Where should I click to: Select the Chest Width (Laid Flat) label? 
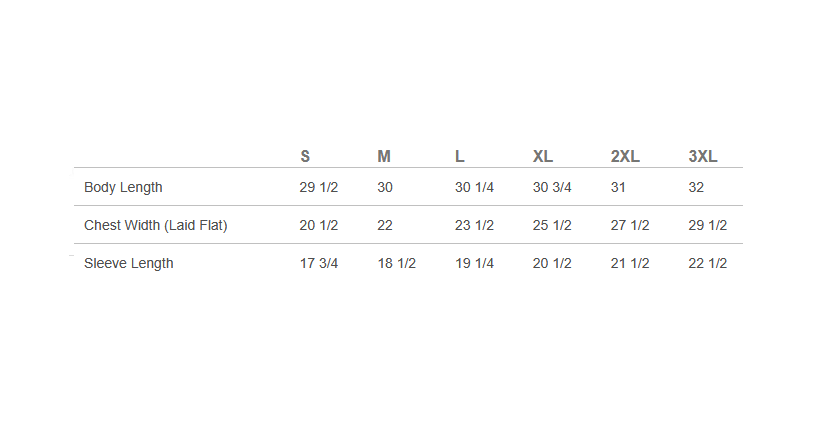[x=156, y=225]
